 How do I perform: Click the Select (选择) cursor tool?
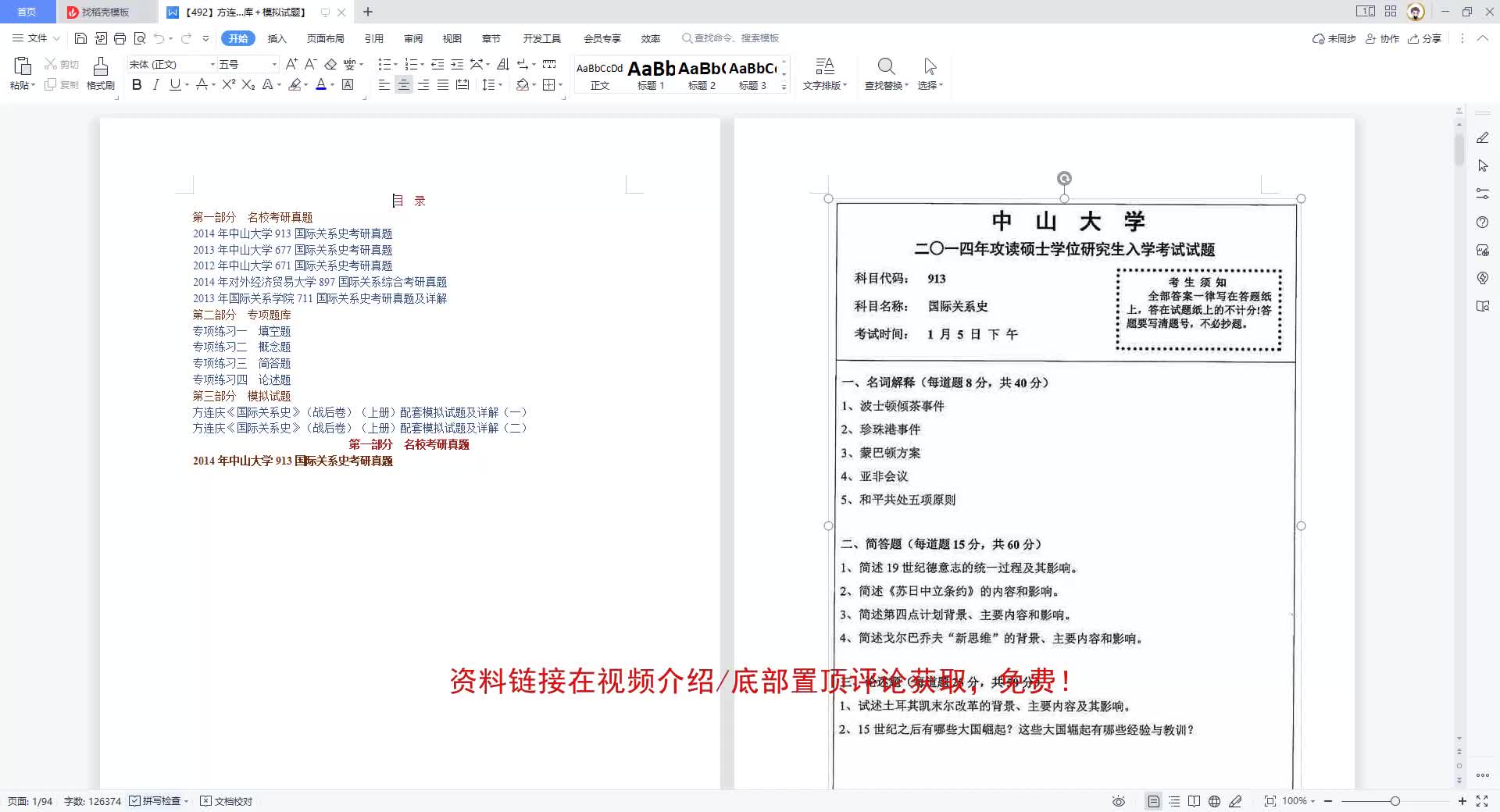(x=930, y=73)
